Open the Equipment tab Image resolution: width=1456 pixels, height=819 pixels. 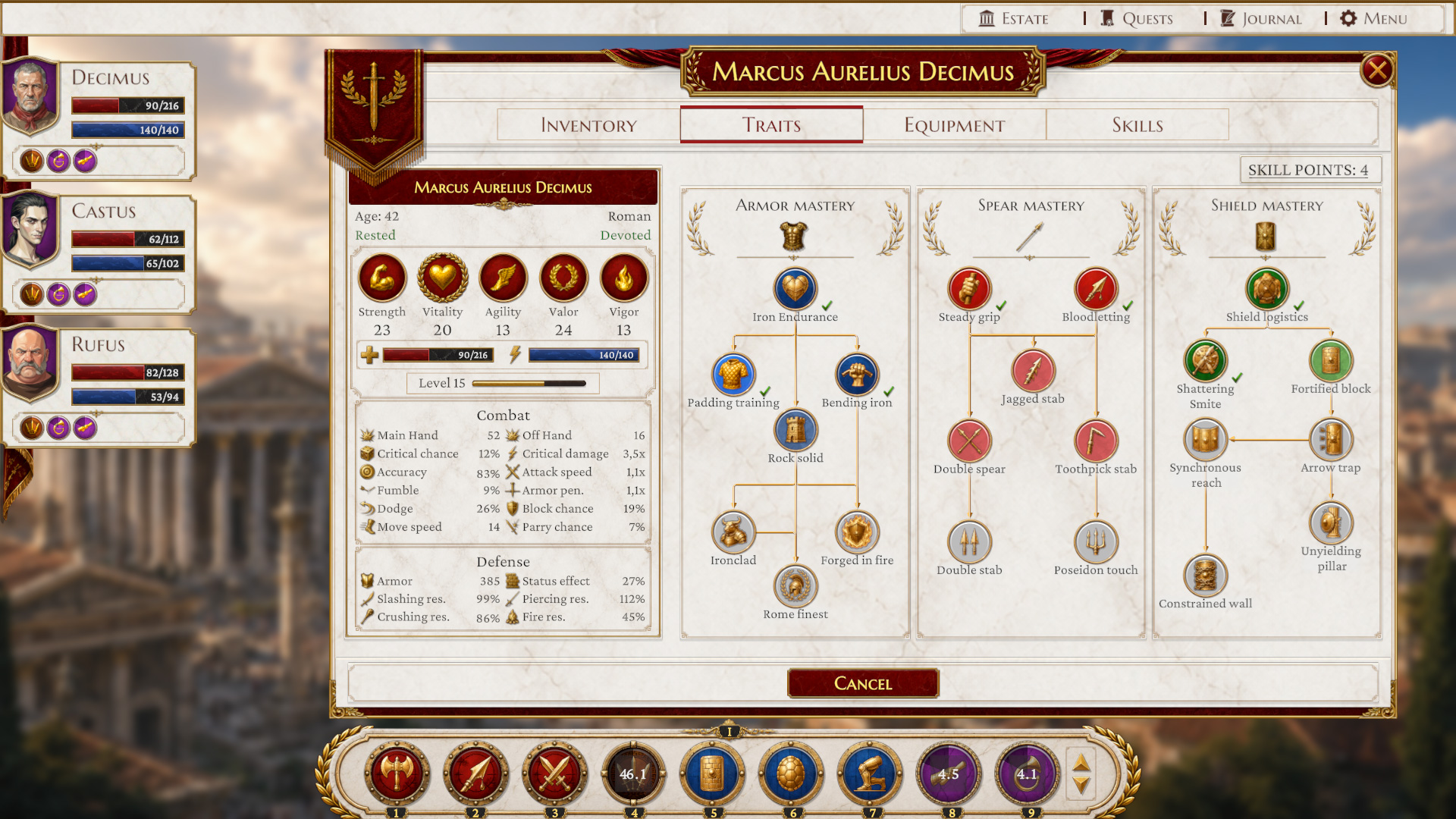click(x=955, y=125)
